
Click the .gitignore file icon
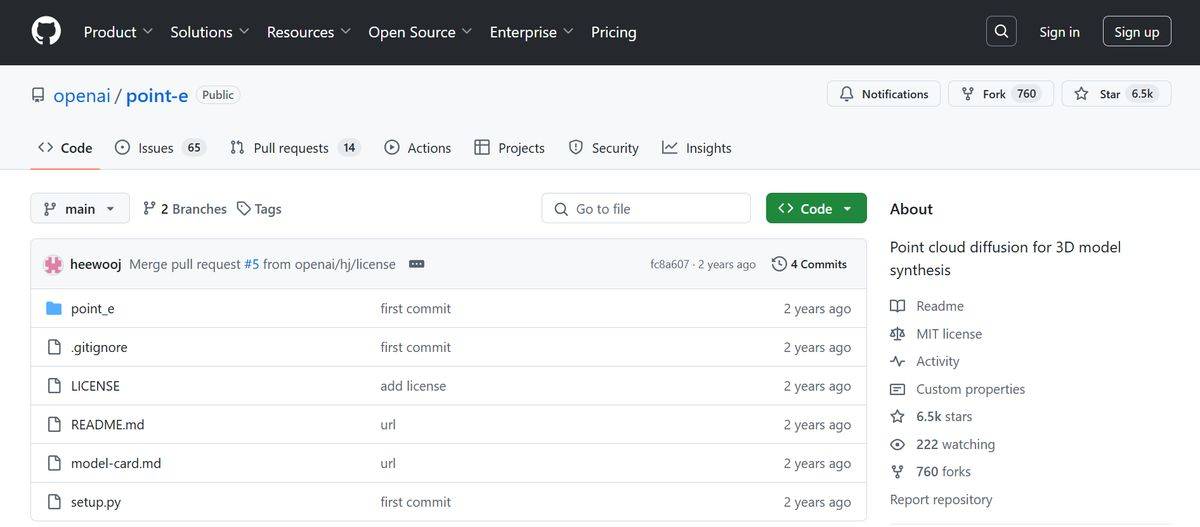click(54, 347)
